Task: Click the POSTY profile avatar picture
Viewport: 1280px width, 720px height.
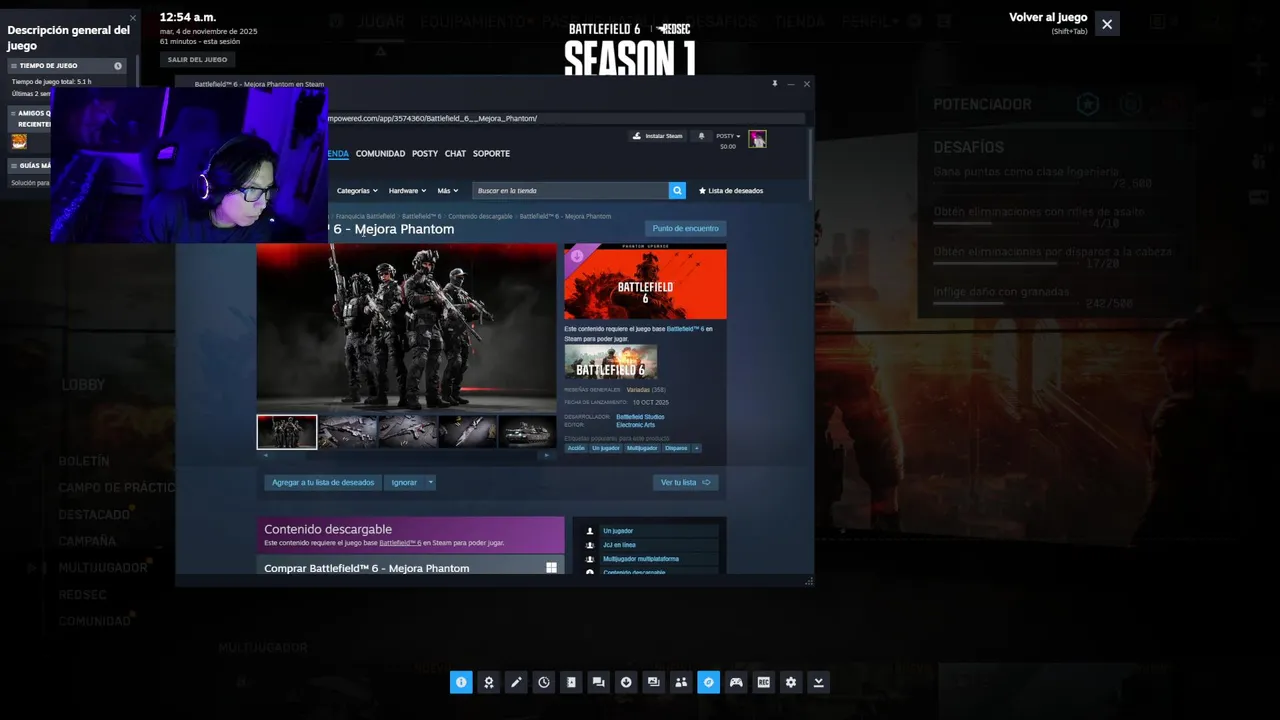Action: (757, 139)
